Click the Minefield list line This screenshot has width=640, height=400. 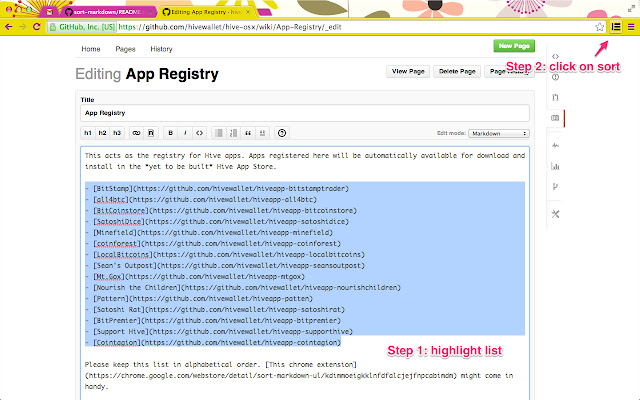(x=209, y=233)
